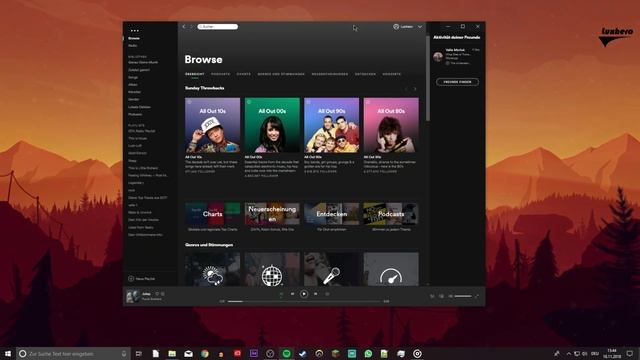Switch to the Charts tab under Browse
Screen dimensions: 640x360
[244, 74]
